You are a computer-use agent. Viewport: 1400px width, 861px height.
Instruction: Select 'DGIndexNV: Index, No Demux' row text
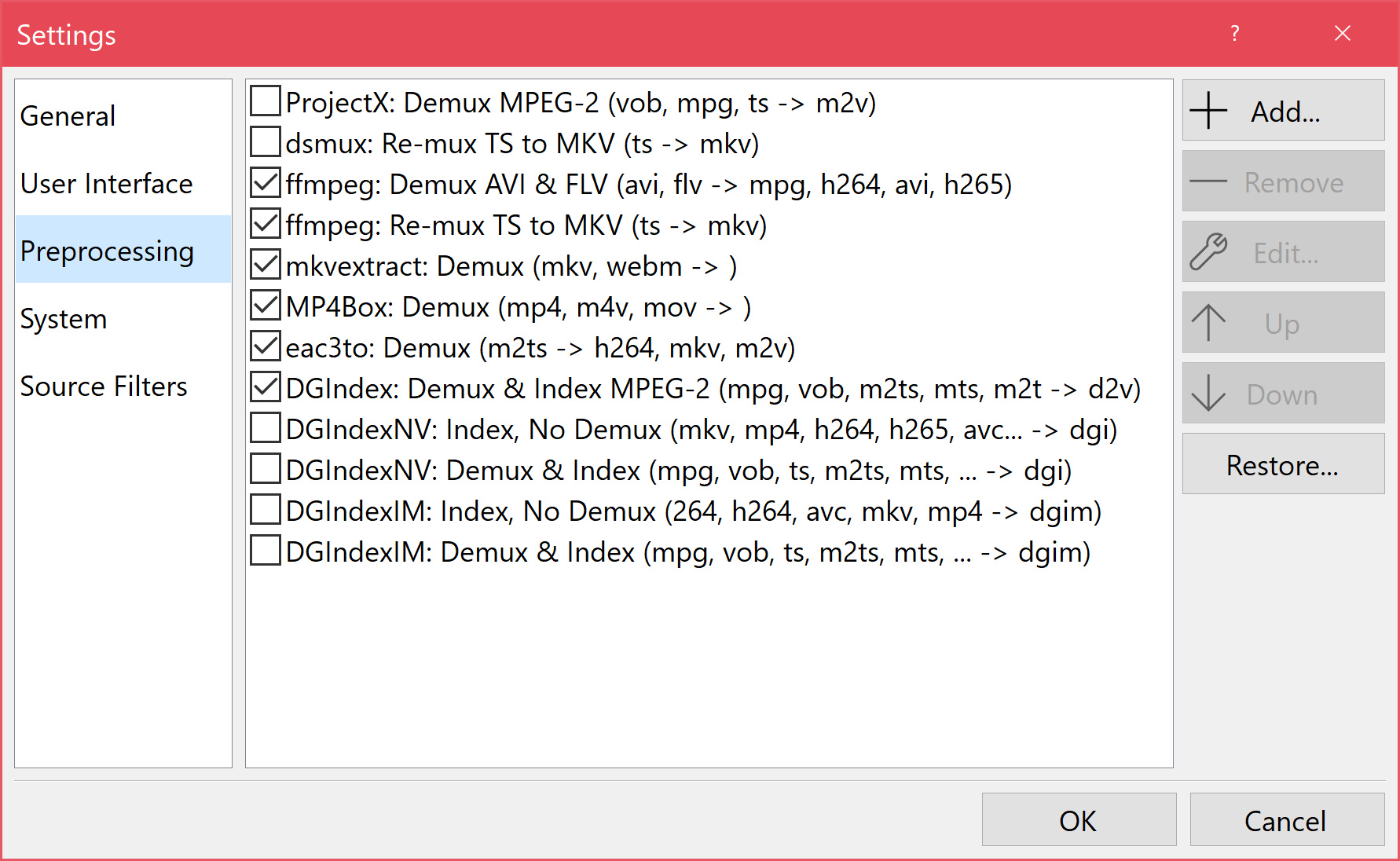(x=702, y=430)
